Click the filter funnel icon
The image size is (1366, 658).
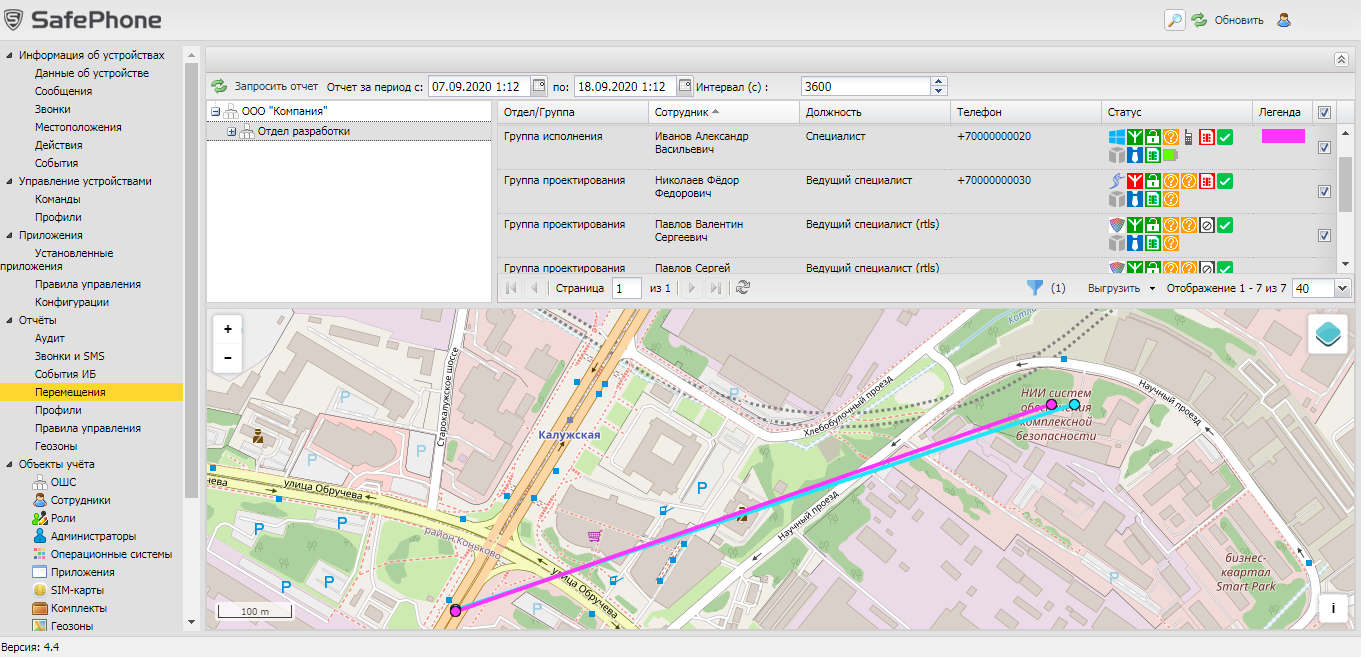tap(1035, 288)
